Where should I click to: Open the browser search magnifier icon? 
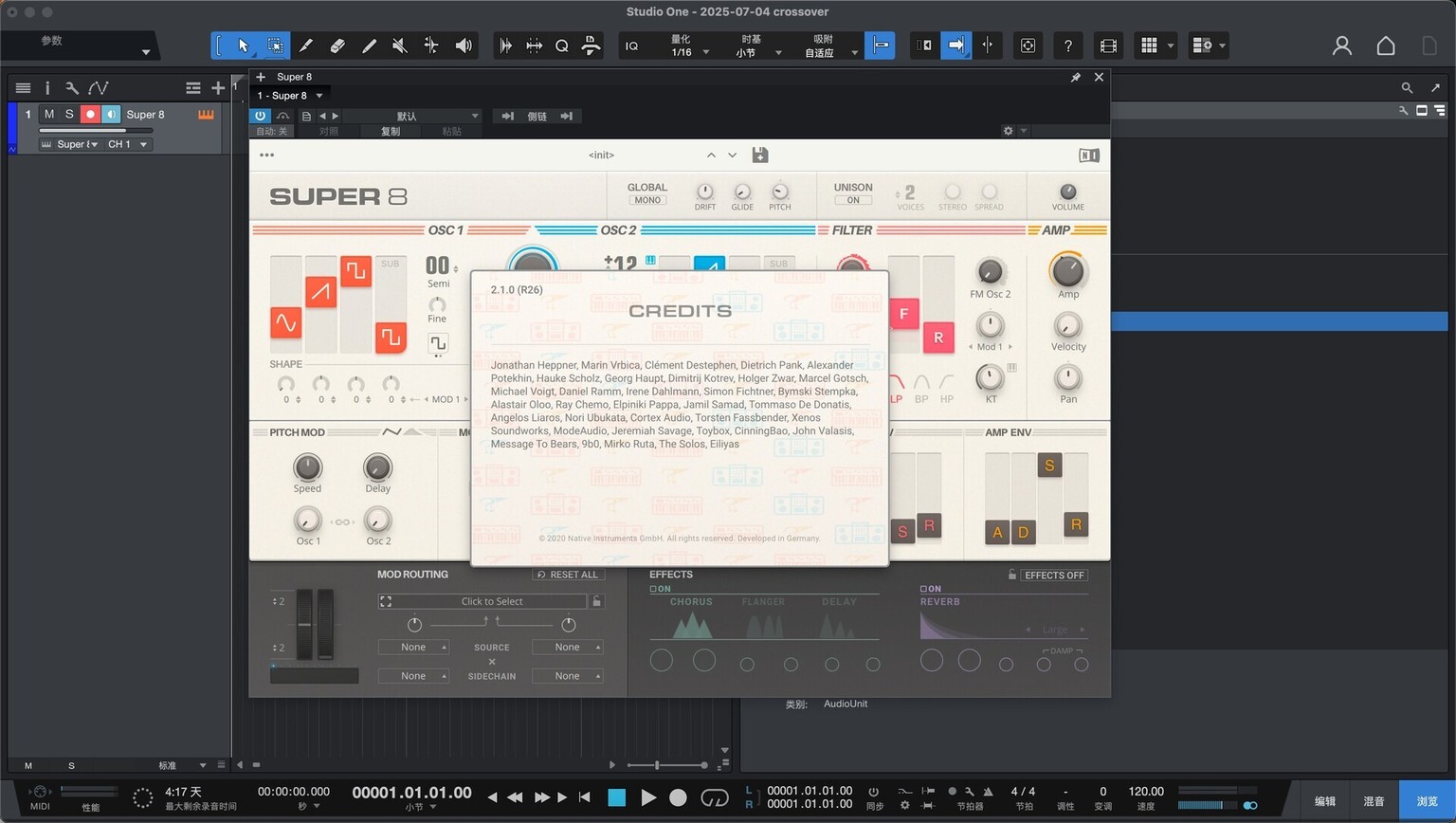1407,87
